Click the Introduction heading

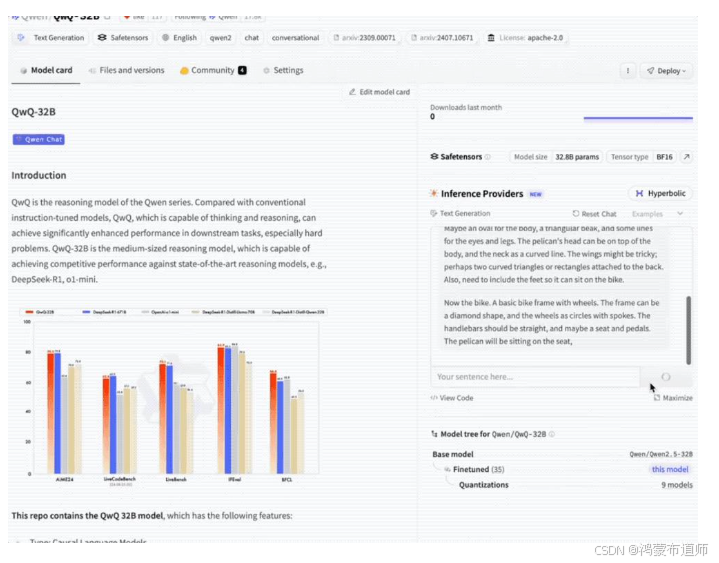click(x=39, y=175)
